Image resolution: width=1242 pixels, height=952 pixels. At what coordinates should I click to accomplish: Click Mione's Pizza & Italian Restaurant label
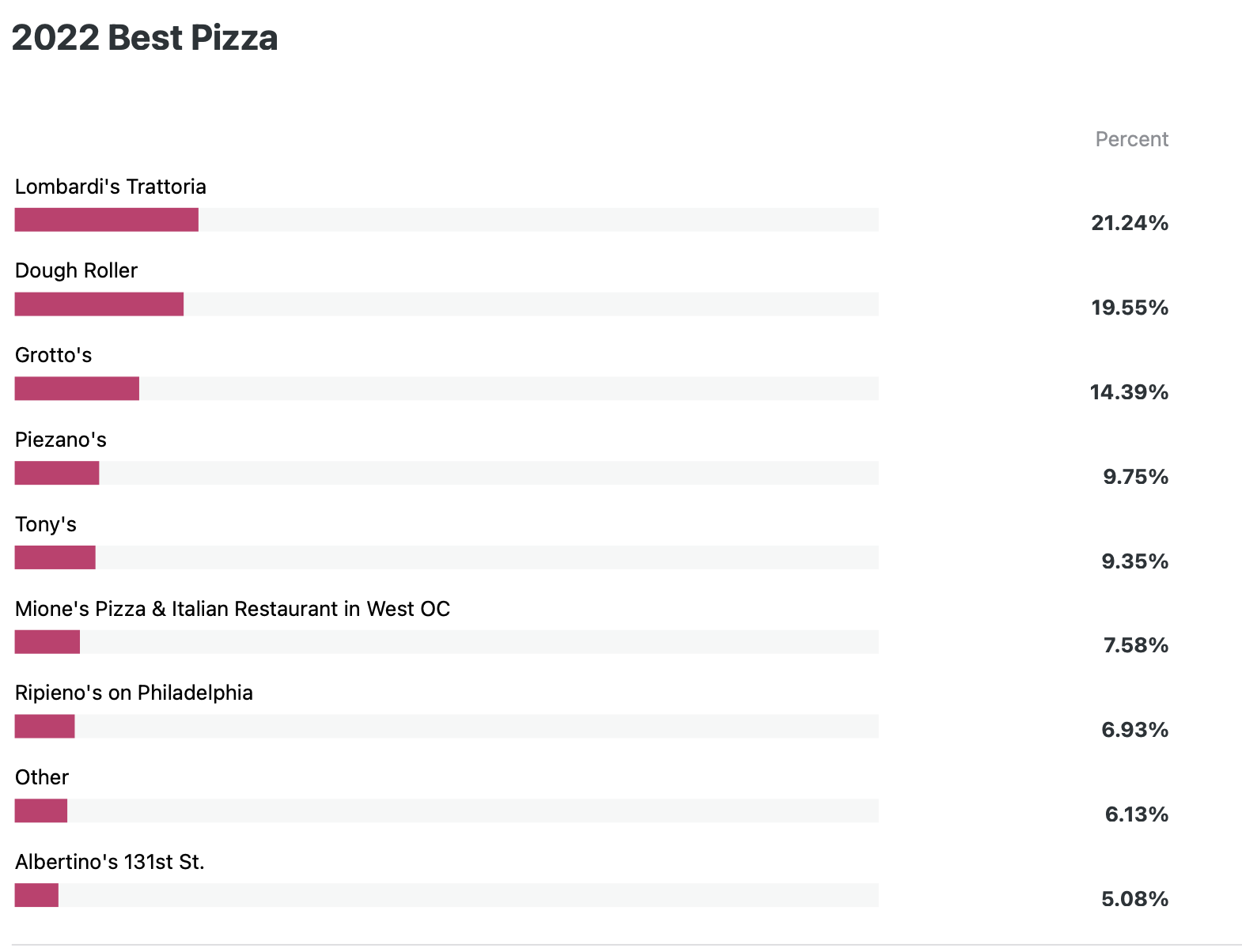[x=233, y=609]
